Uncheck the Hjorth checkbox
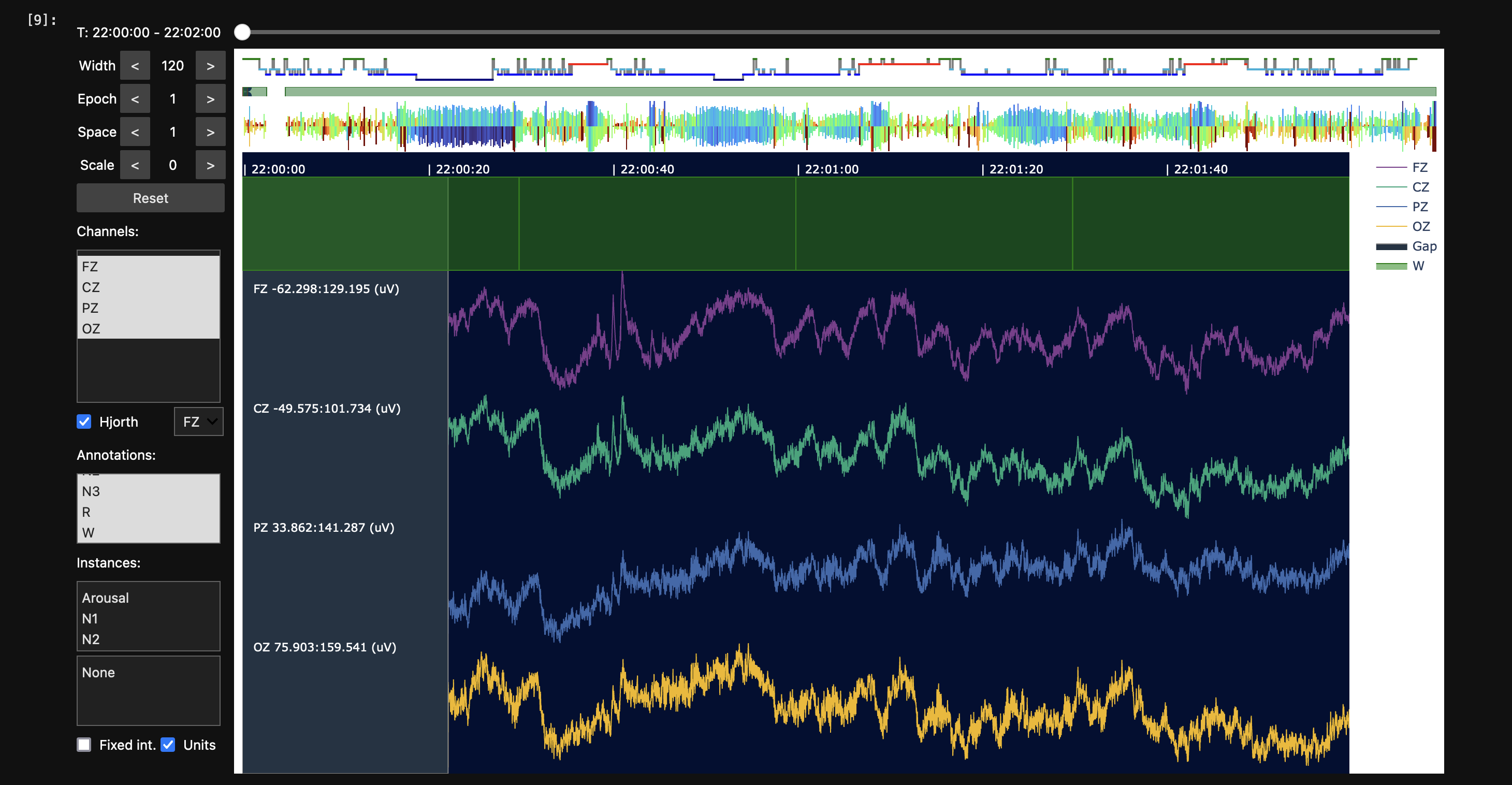This screenshot has width=1512, height=785. click(84, 421)
